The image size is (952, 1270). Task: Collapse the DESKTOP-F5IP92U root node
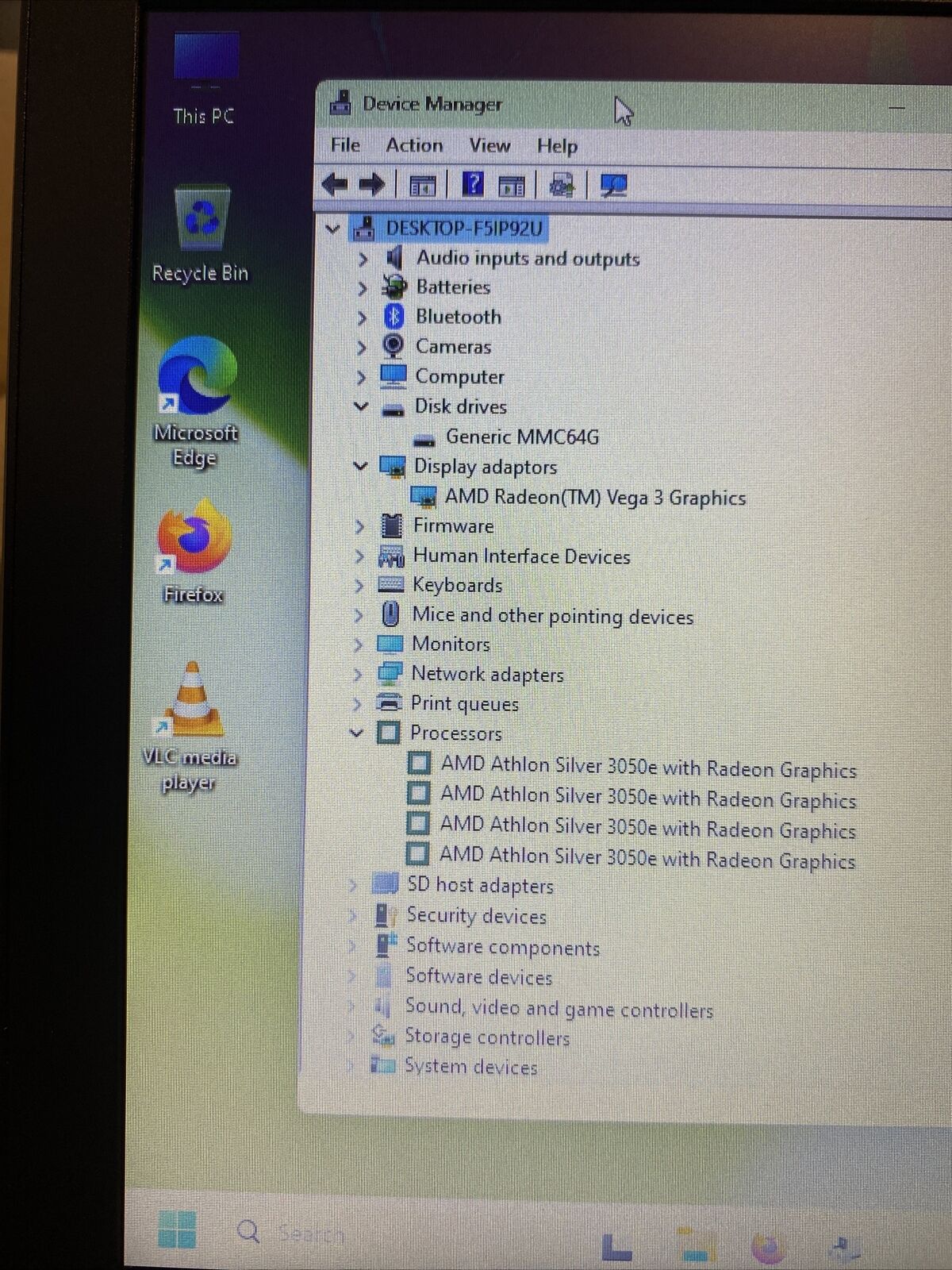click(333, 229)
